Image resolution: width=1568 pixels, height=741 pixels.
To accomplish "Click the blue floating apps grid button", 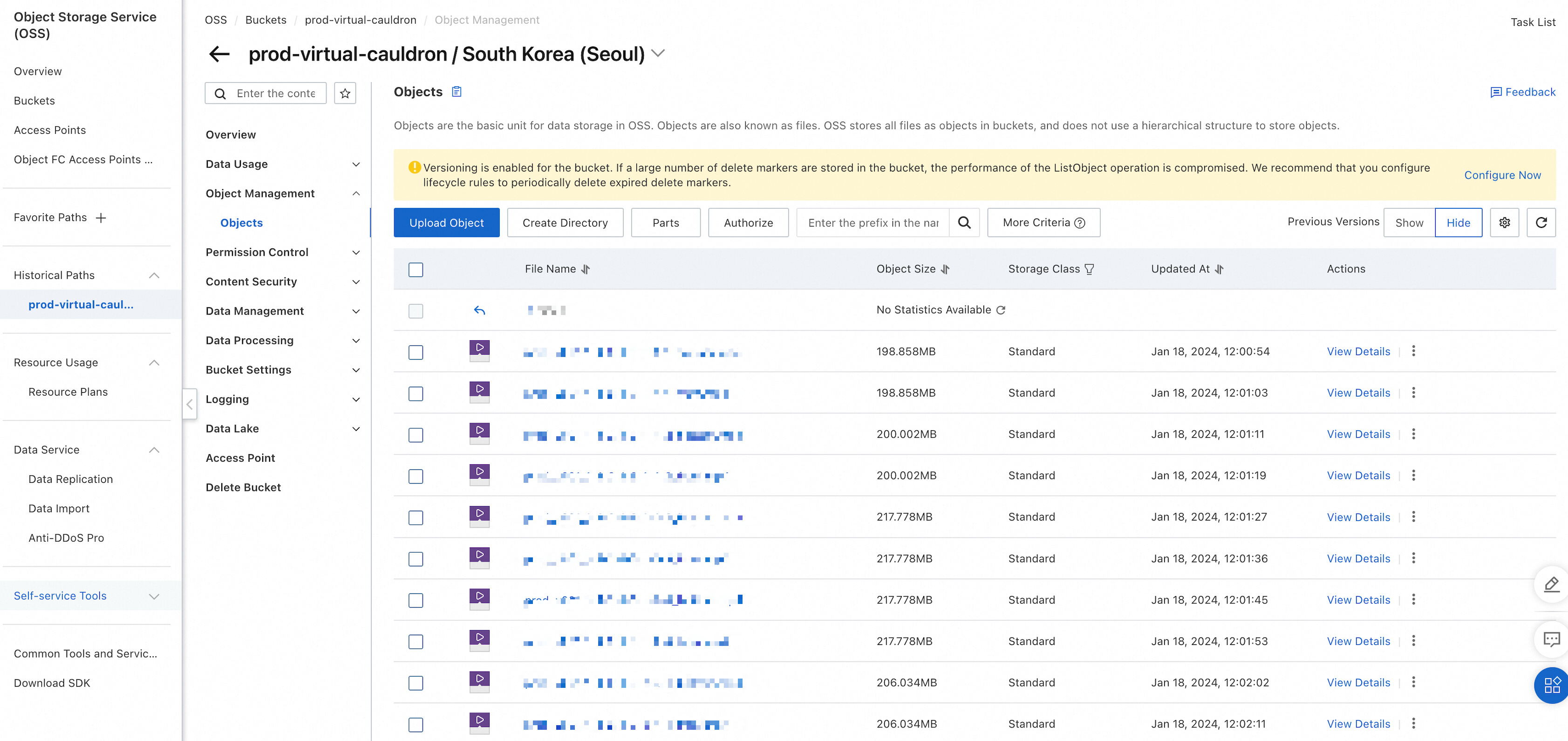I will pyautogui.click(x=1552, y=686).
